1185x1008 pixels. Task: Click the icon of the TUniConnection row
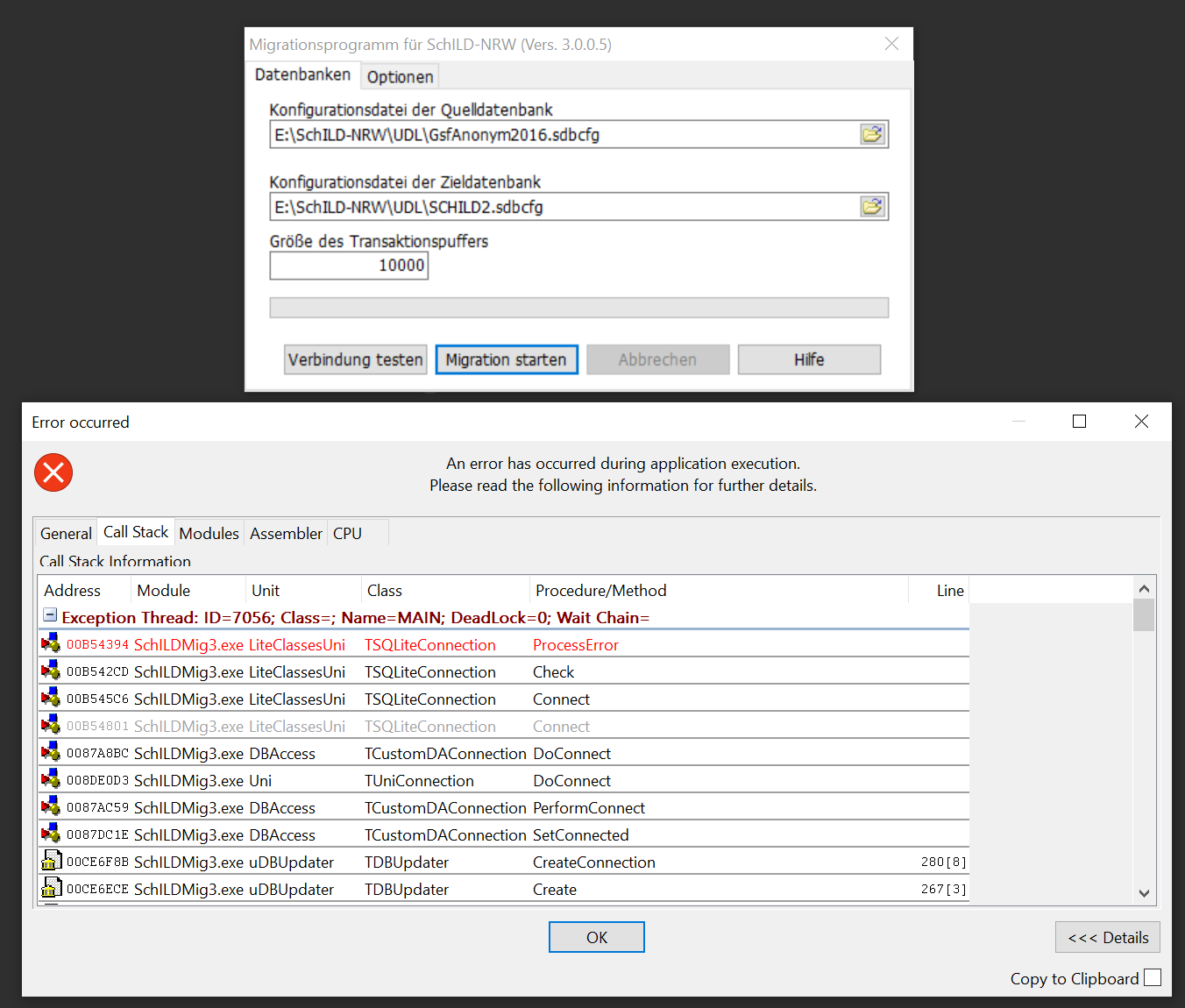(x=51, y=780)
